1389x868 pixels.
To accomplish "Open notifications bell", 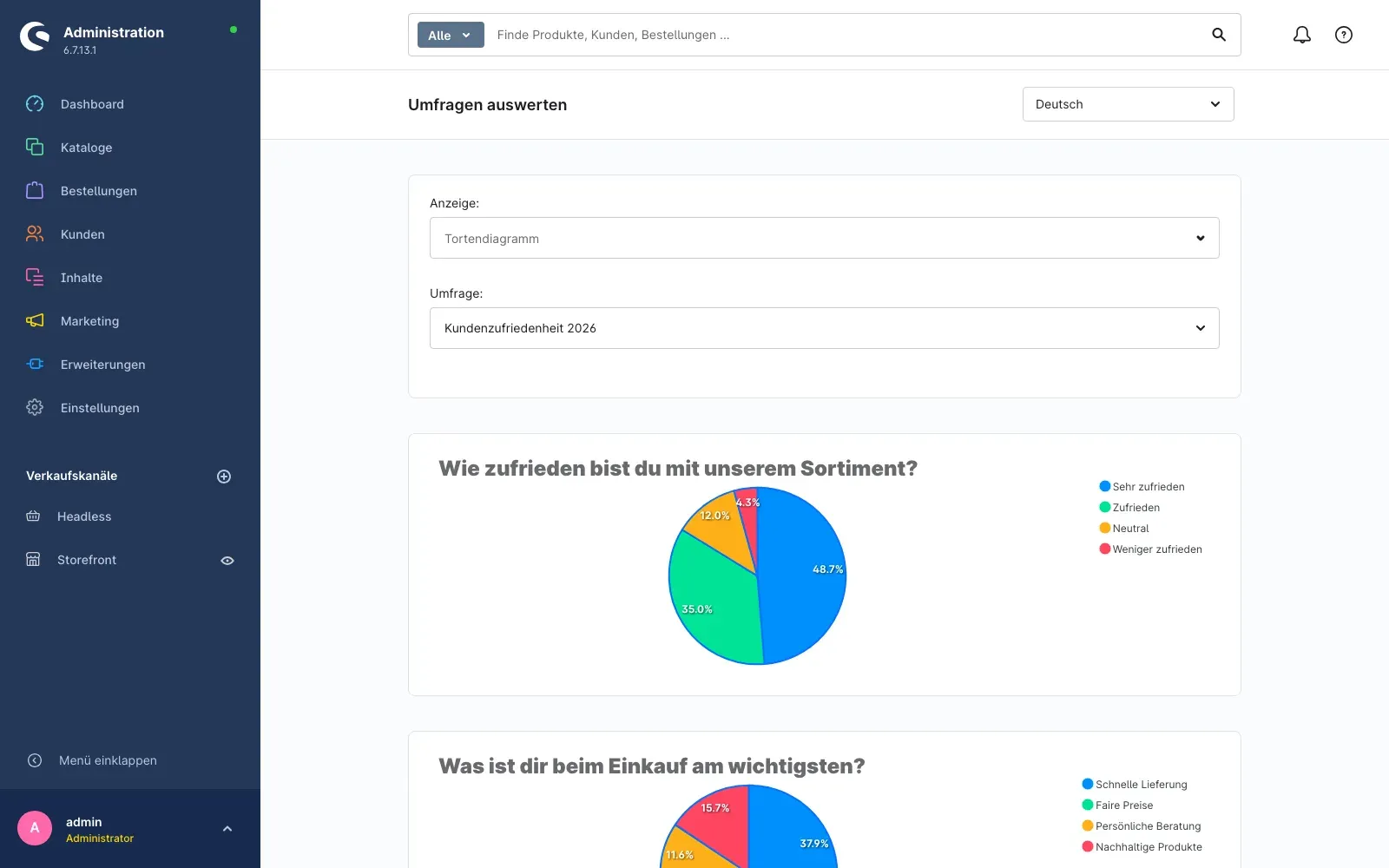I will pyautogui.click(x=1302, y=35).
